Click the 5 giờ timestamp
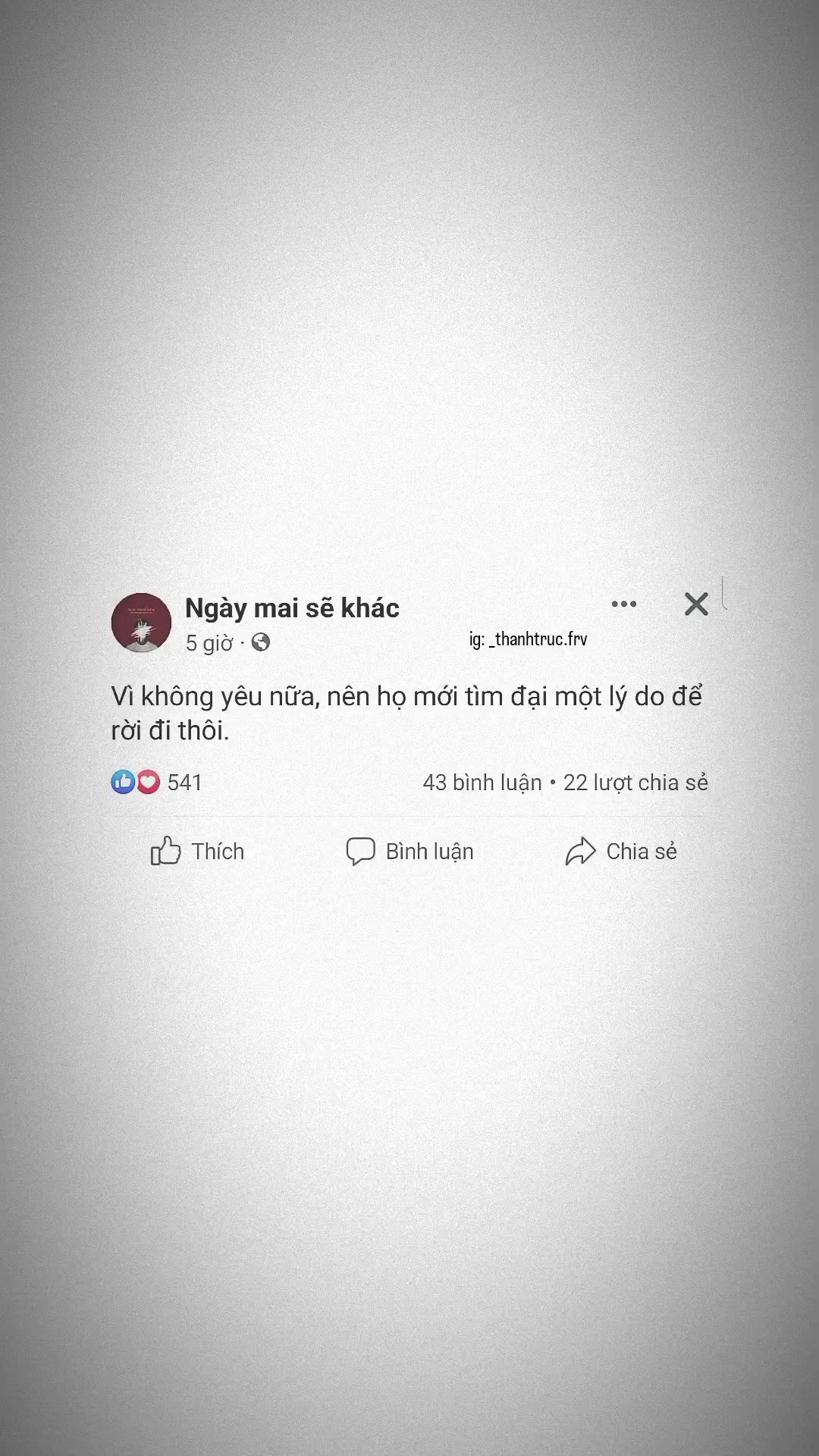The image size is (819, 1456). (x=209, y=643)
